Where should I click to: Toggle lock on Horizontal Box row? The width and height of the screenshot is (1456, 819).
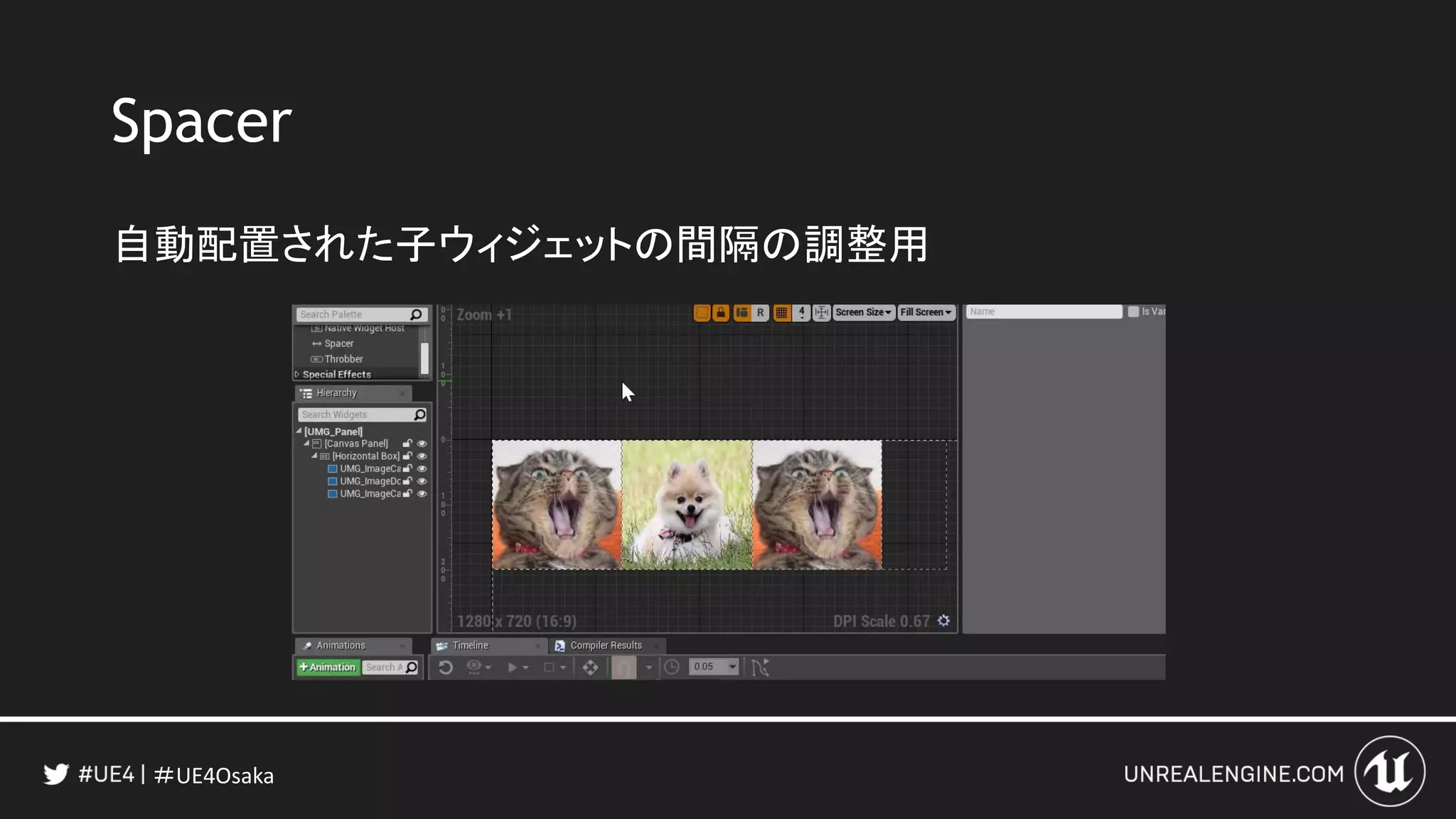[407, 456]
